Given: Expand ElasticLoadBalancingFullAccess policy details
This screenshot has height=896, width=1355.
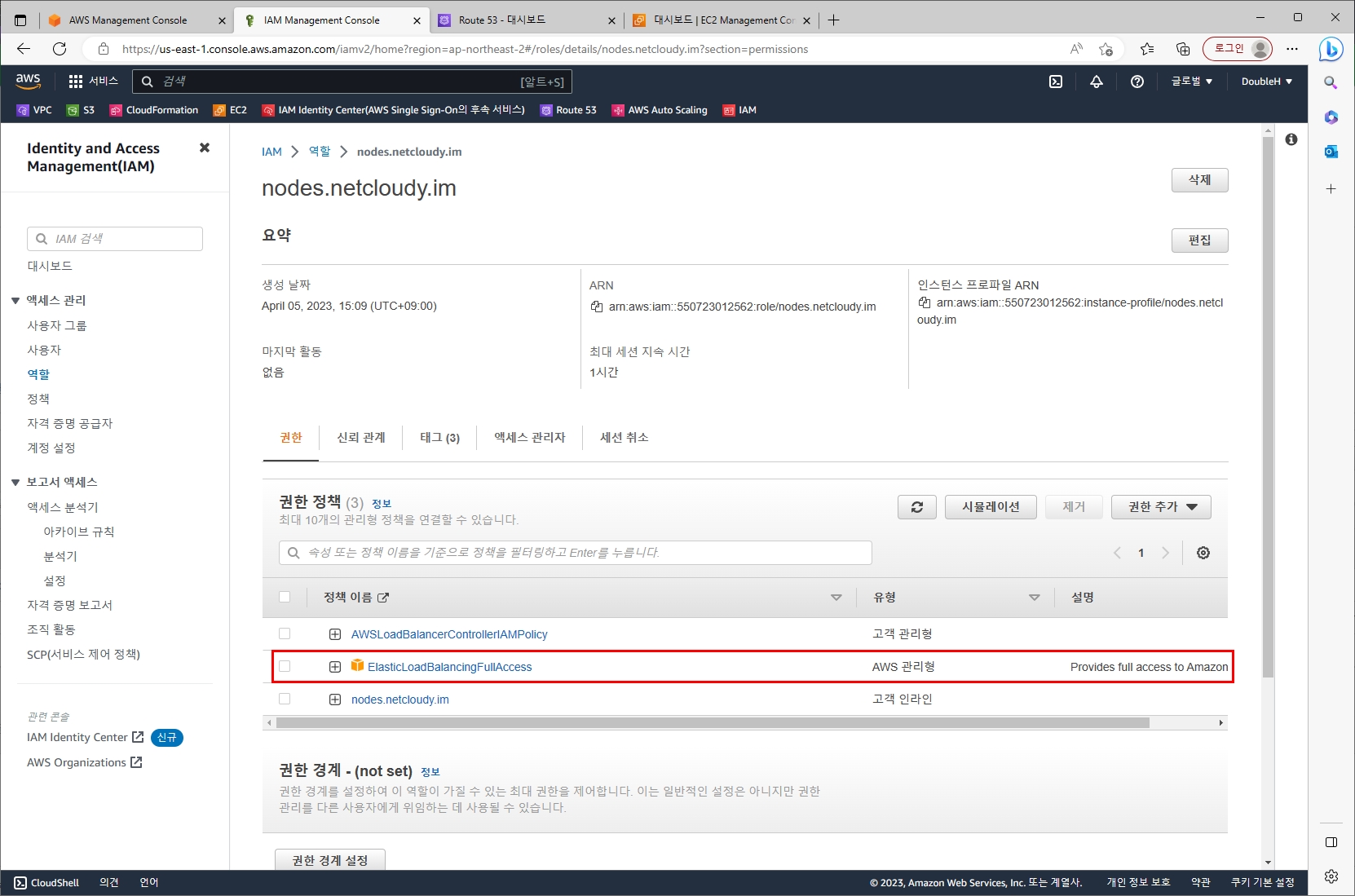Looking at the screenshot, I should [x=335, y=667].
